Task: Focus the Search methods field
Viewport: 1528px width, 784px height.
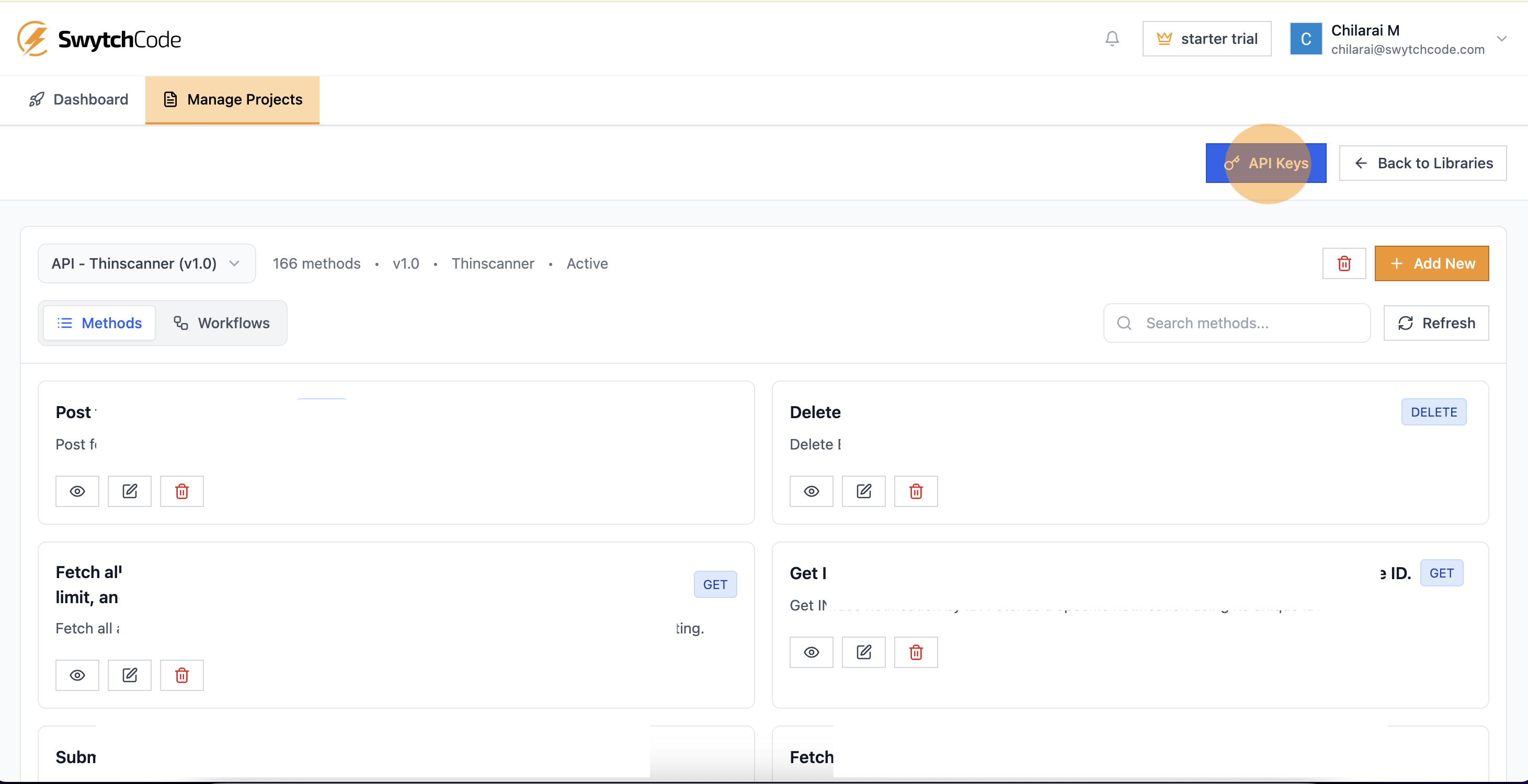Action: [x=1237, y=323]
